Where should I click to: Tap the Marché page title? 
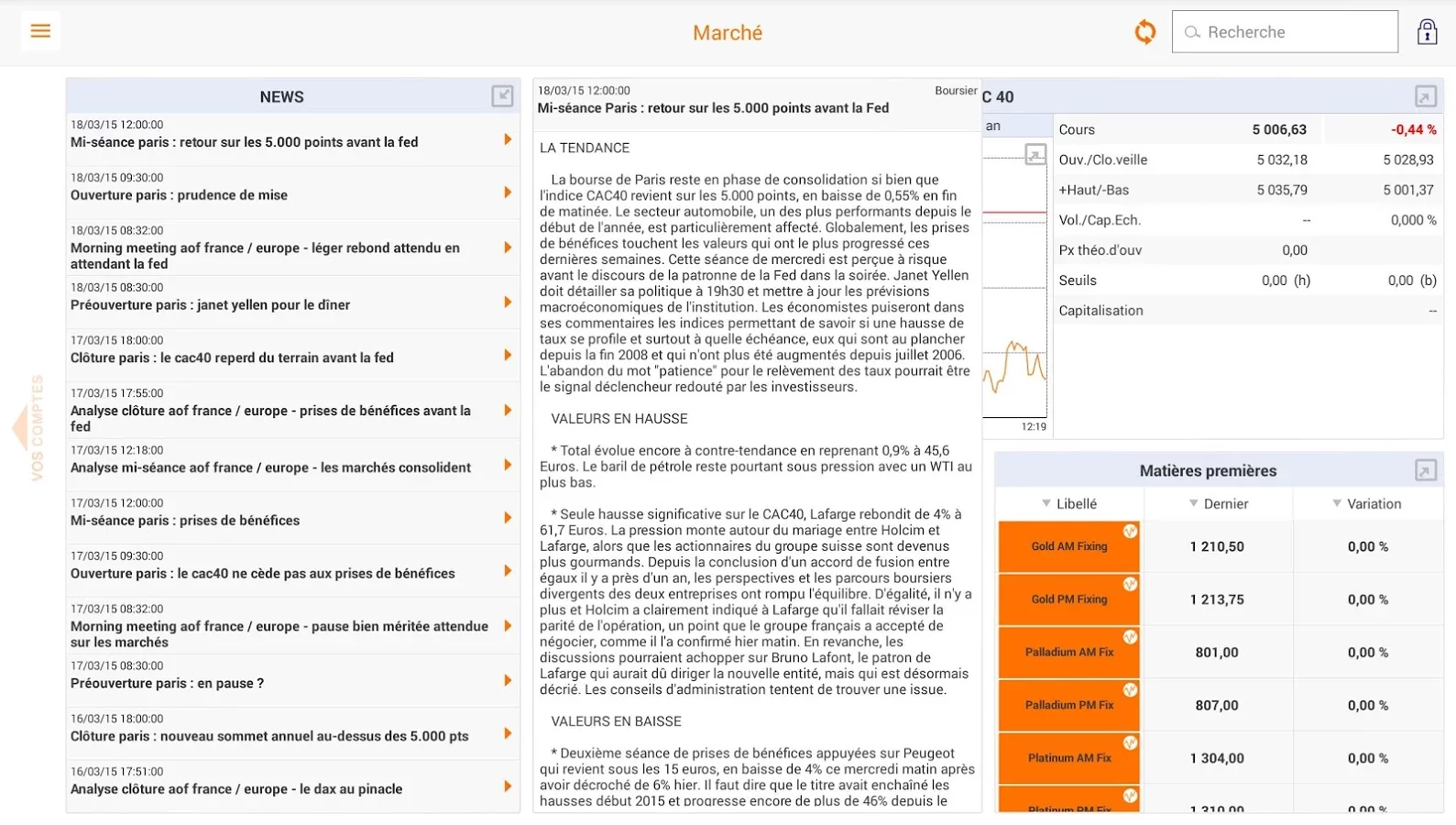tap(728, 33)
